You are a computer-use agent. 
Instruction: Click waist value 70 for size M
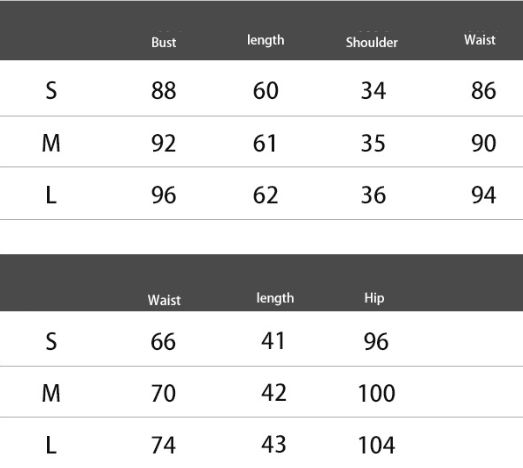click(163, 393)
